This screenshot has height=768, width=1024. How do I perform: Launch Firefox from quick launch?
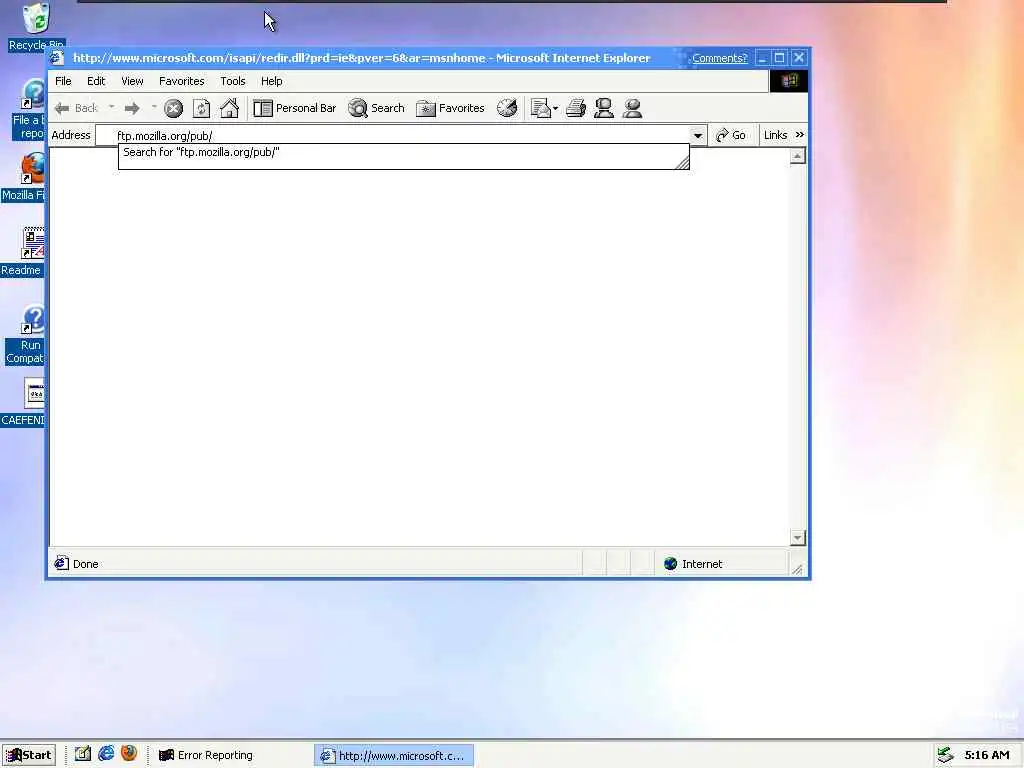coord(129,754)
